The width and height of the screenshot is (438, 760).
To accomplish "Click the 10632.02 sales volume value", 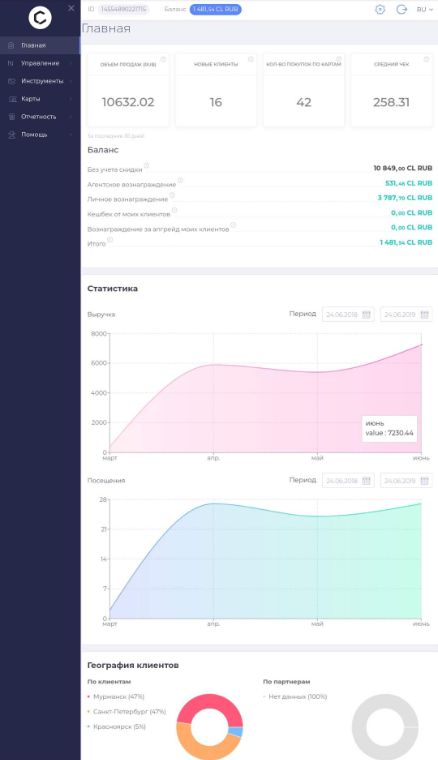I will point(128,102).
